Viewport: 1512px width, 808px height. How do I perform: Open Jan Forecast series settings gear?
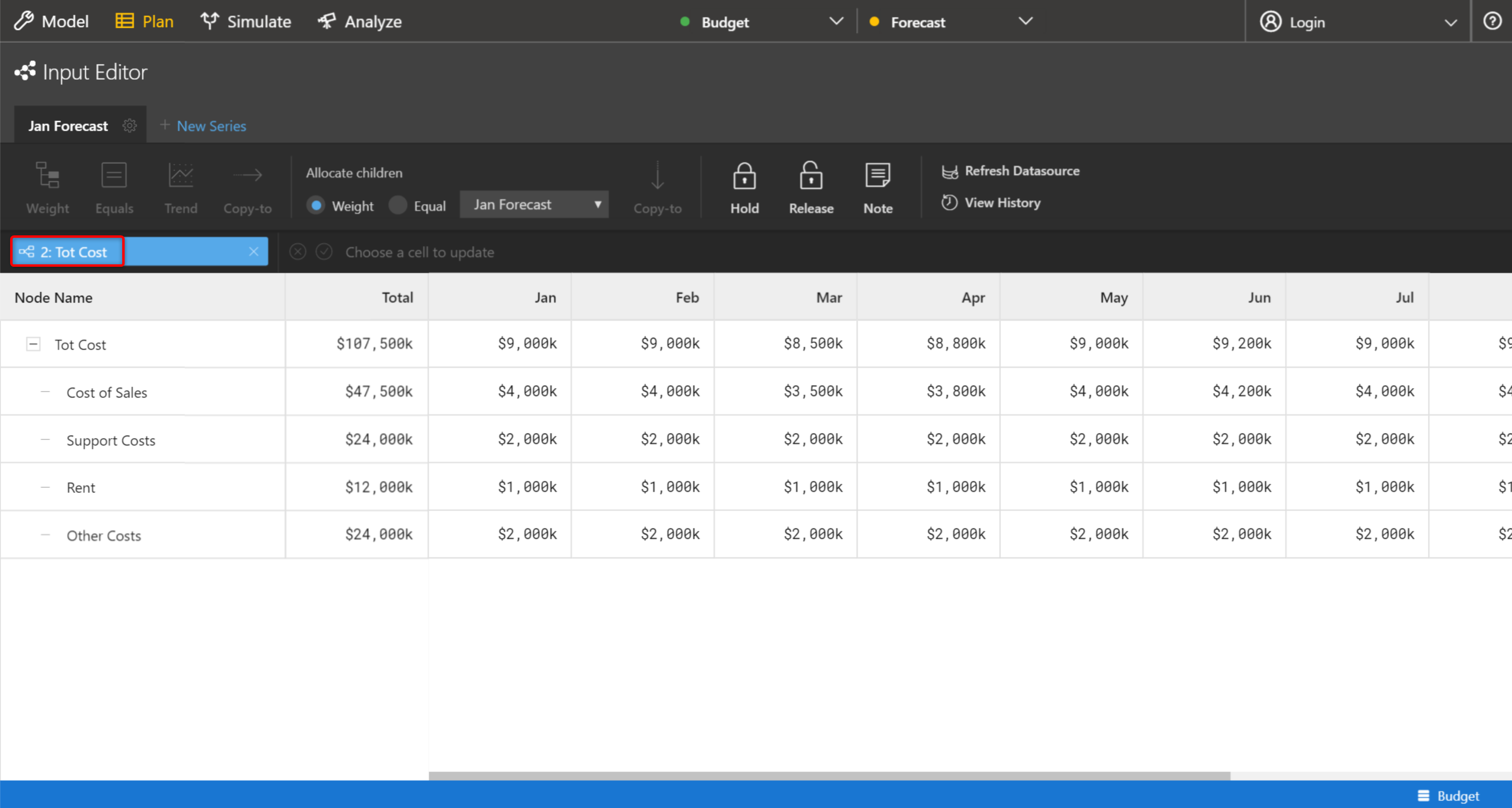click(x=130, y=126)
